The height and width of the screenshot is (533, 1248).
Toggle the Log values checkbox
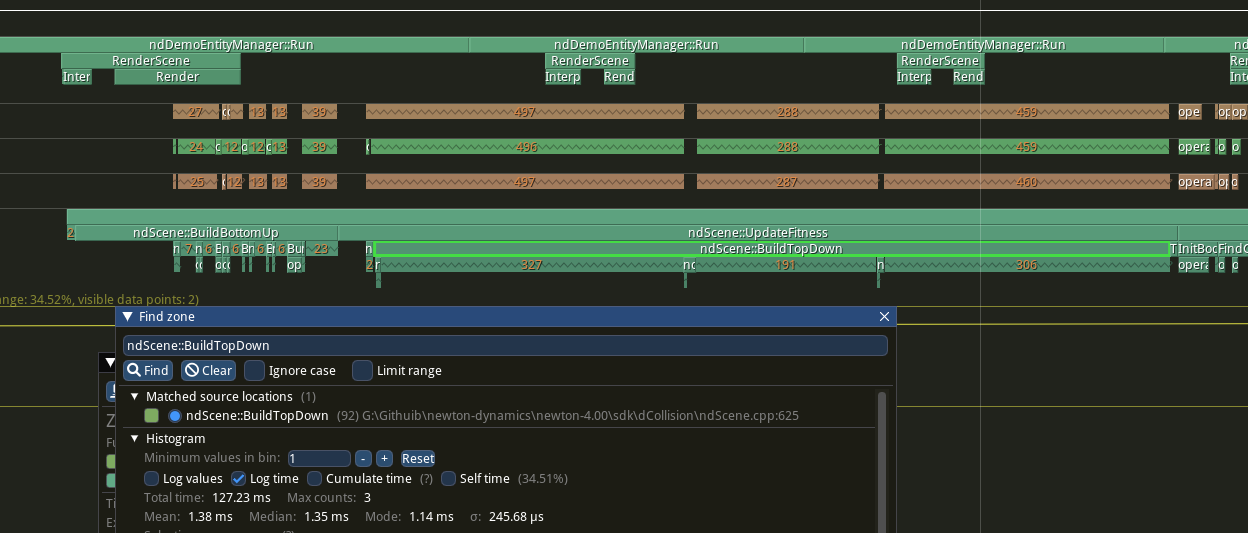[152, 479]
